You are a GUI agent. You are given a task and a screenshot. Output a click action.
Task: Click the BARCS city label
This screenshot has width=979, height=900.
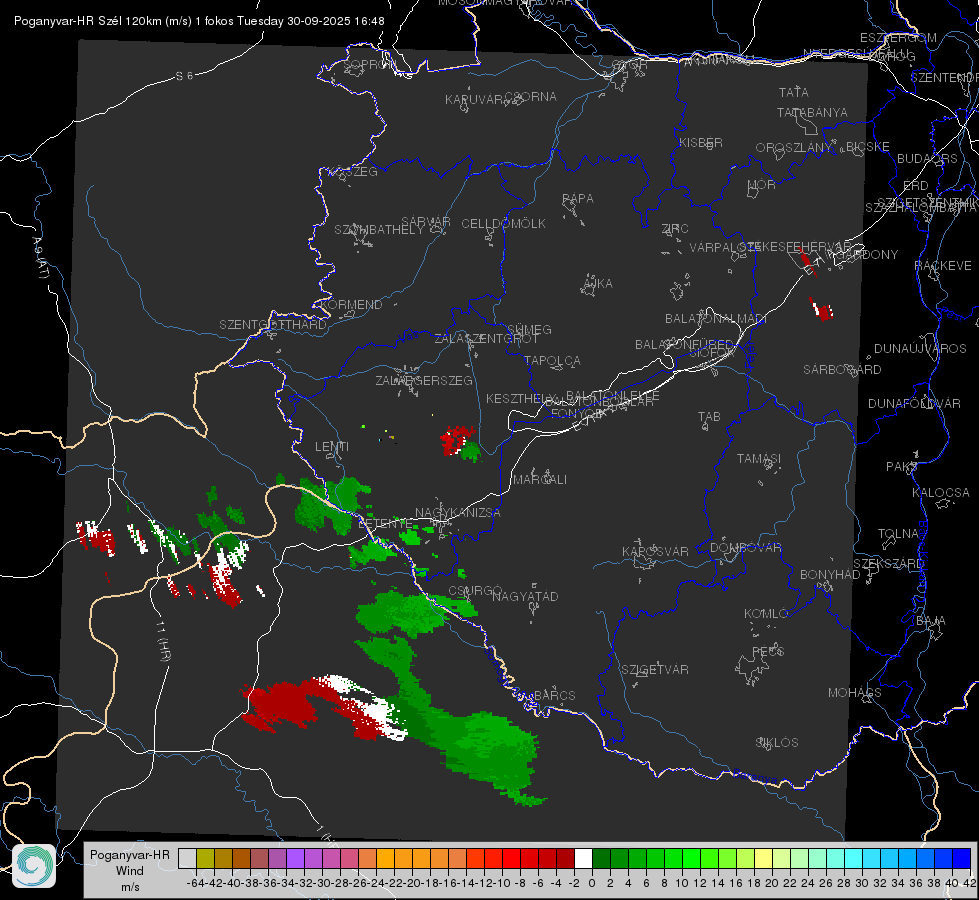point(554,695)
